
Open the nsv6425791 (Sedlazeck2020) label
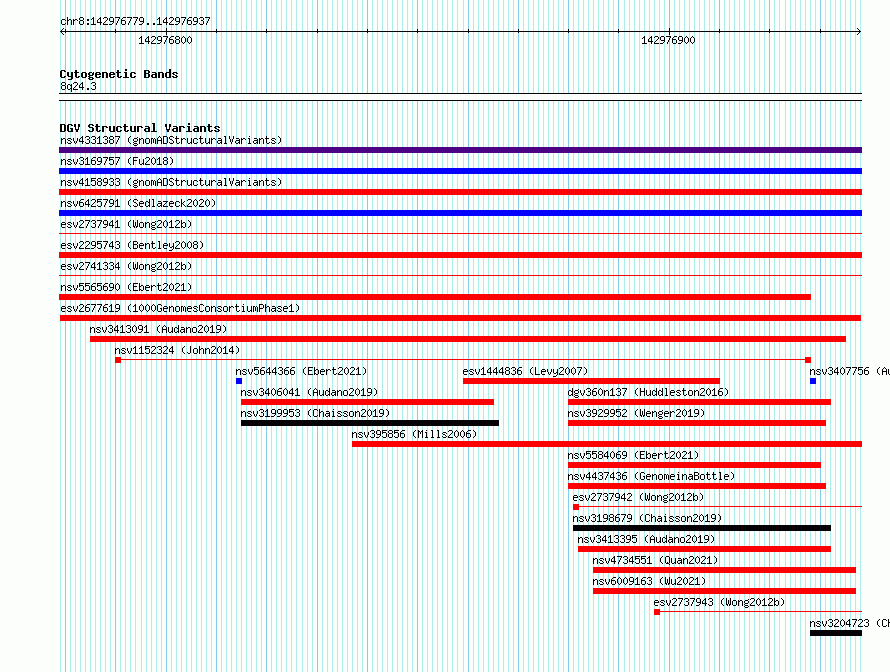[x=138, y=203]
